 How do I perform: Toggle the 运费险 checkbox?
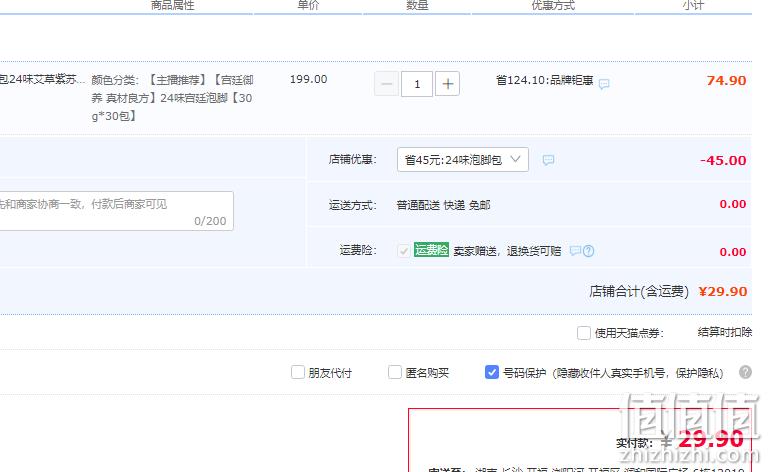point(404,251)
